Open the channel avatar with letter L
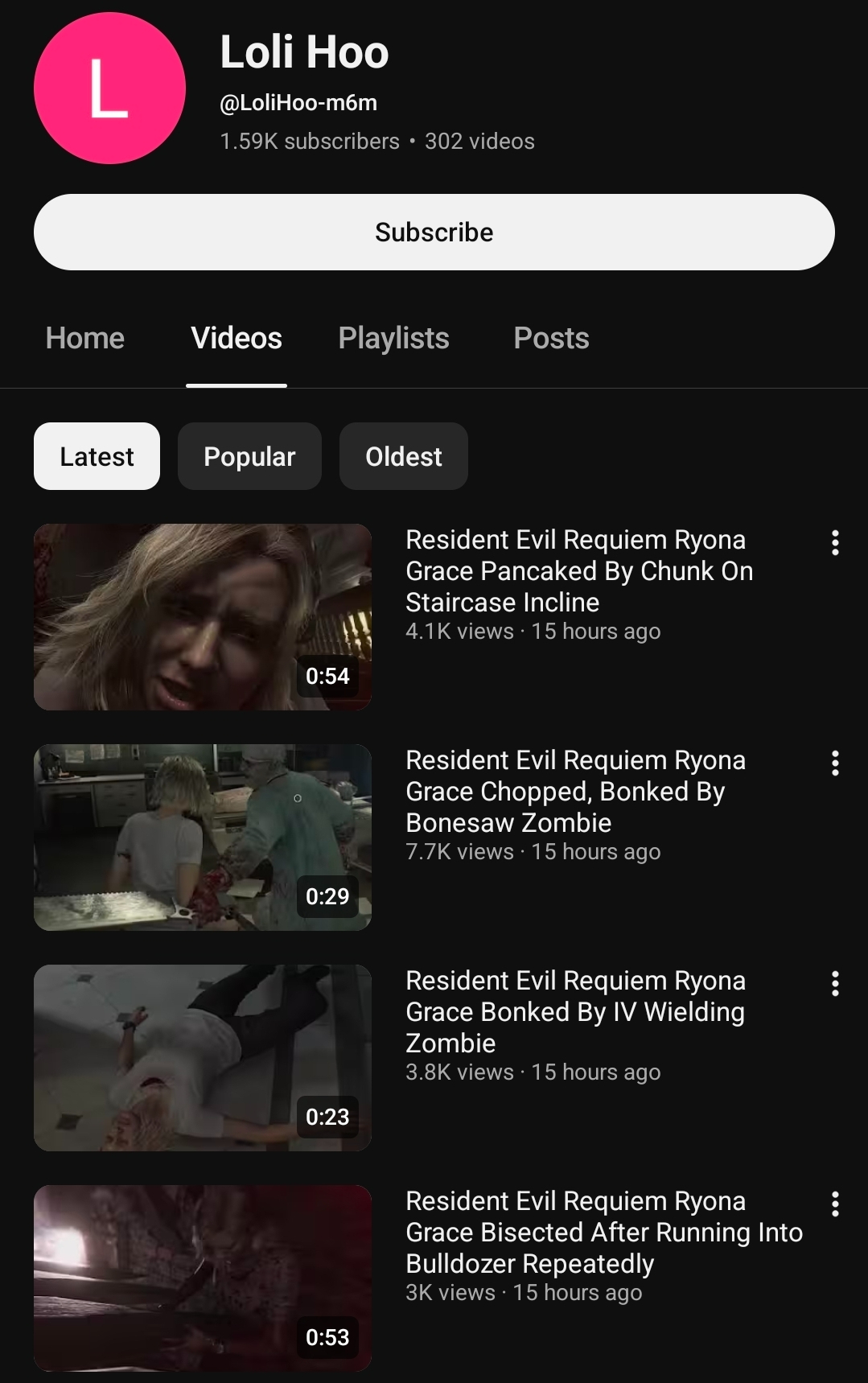868x1383 pixels. [109, 88]
